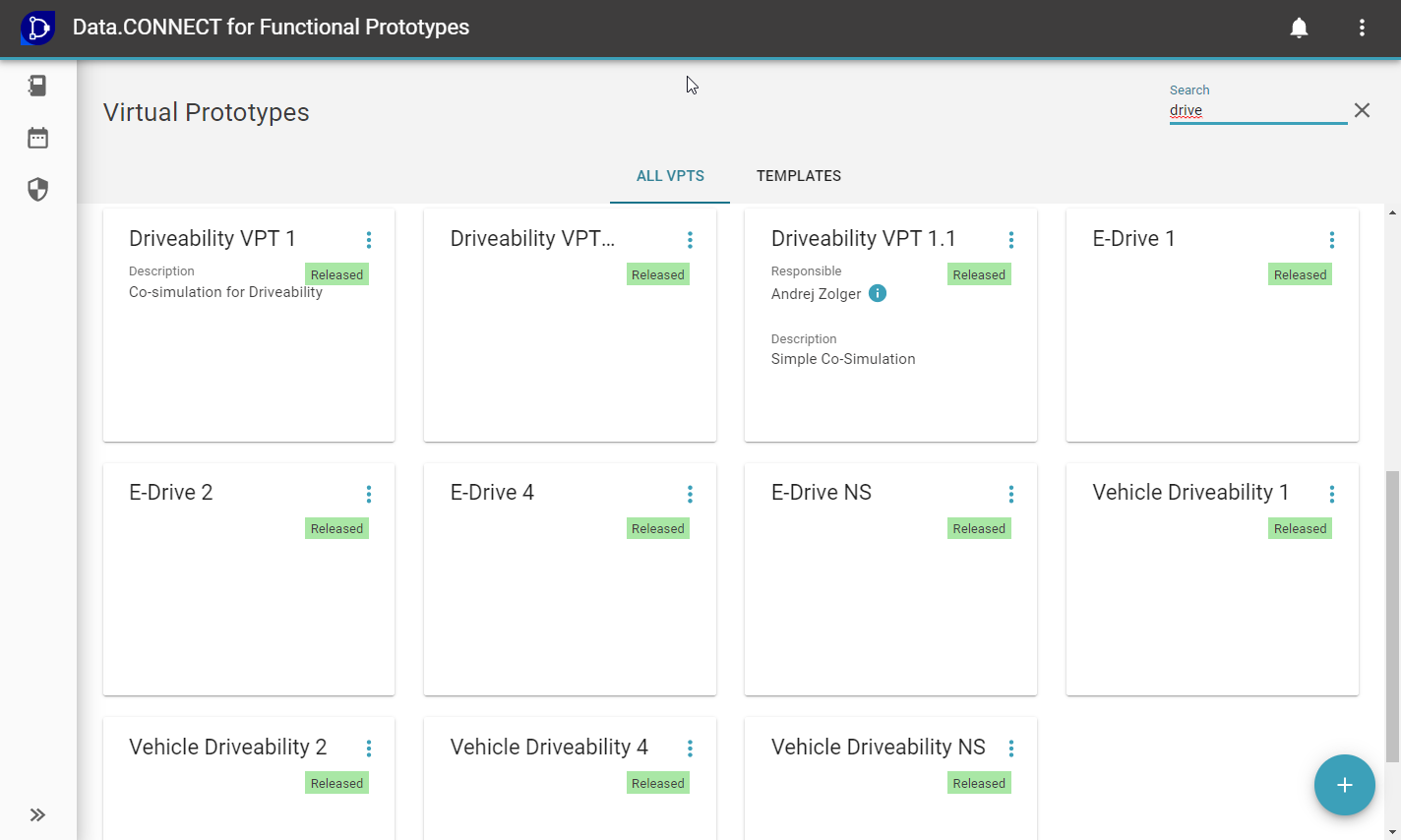Click Released badge on Driveability VPT 1
This screenshot has width=1401, height=840.
pos(336,274)
